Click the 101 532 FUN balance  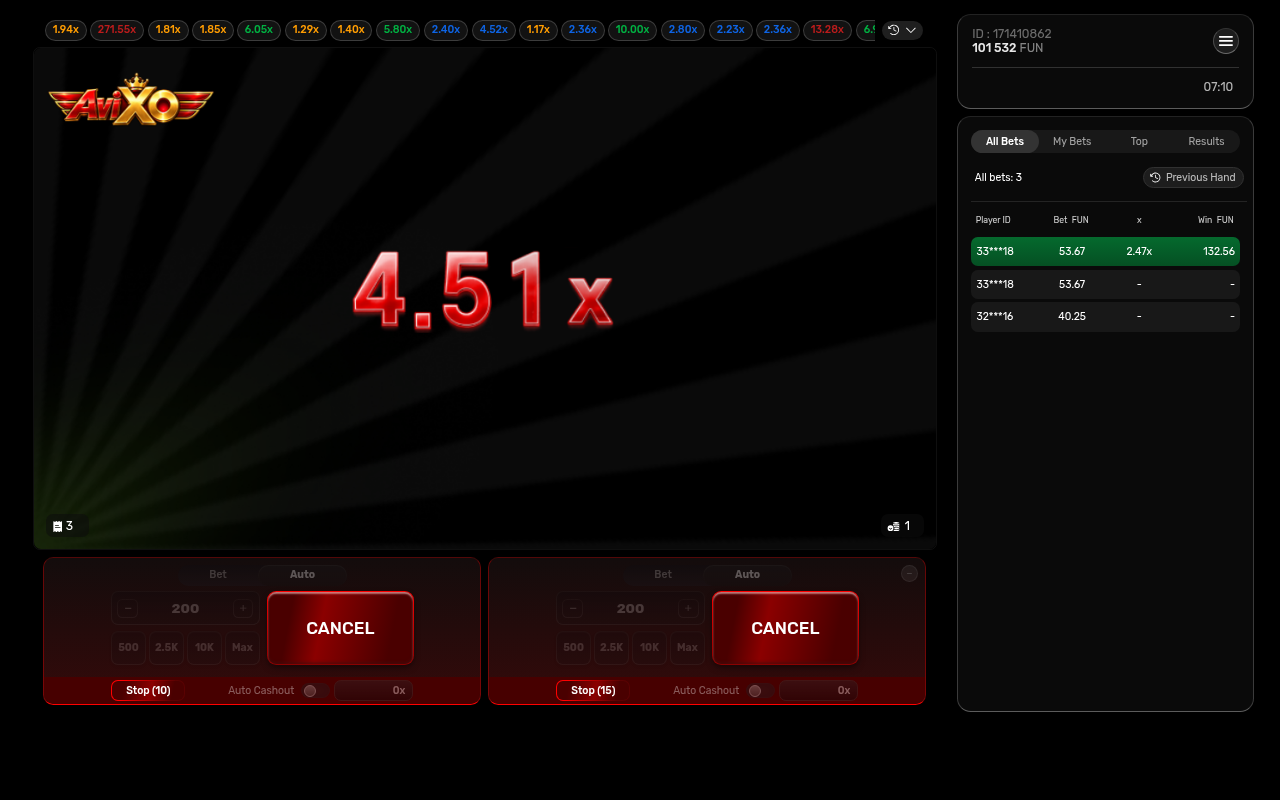[1008, 48]
